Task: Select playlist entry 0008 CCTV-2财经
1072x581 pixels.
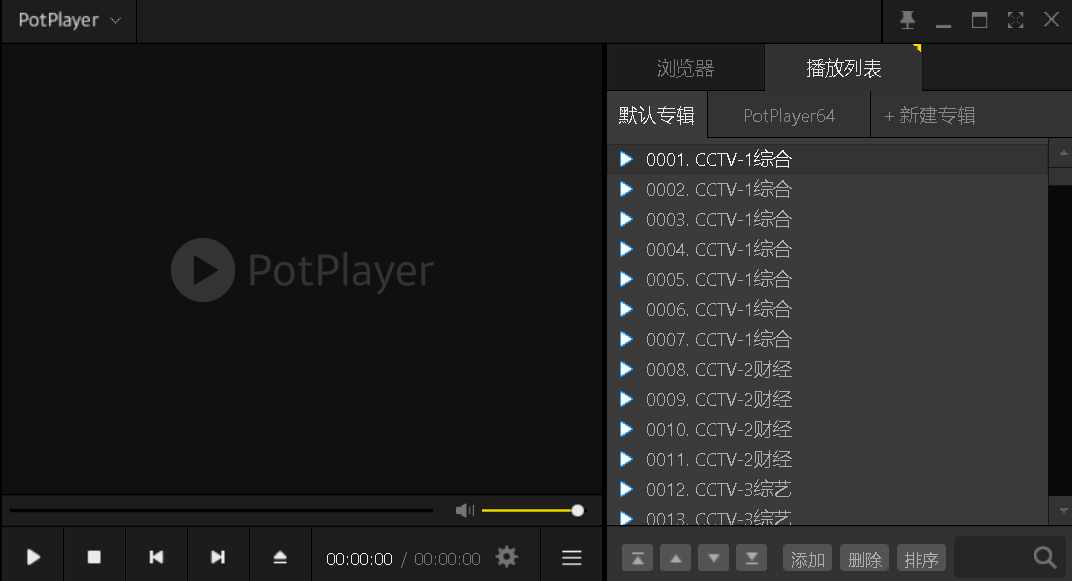Action: coord(720,369)
